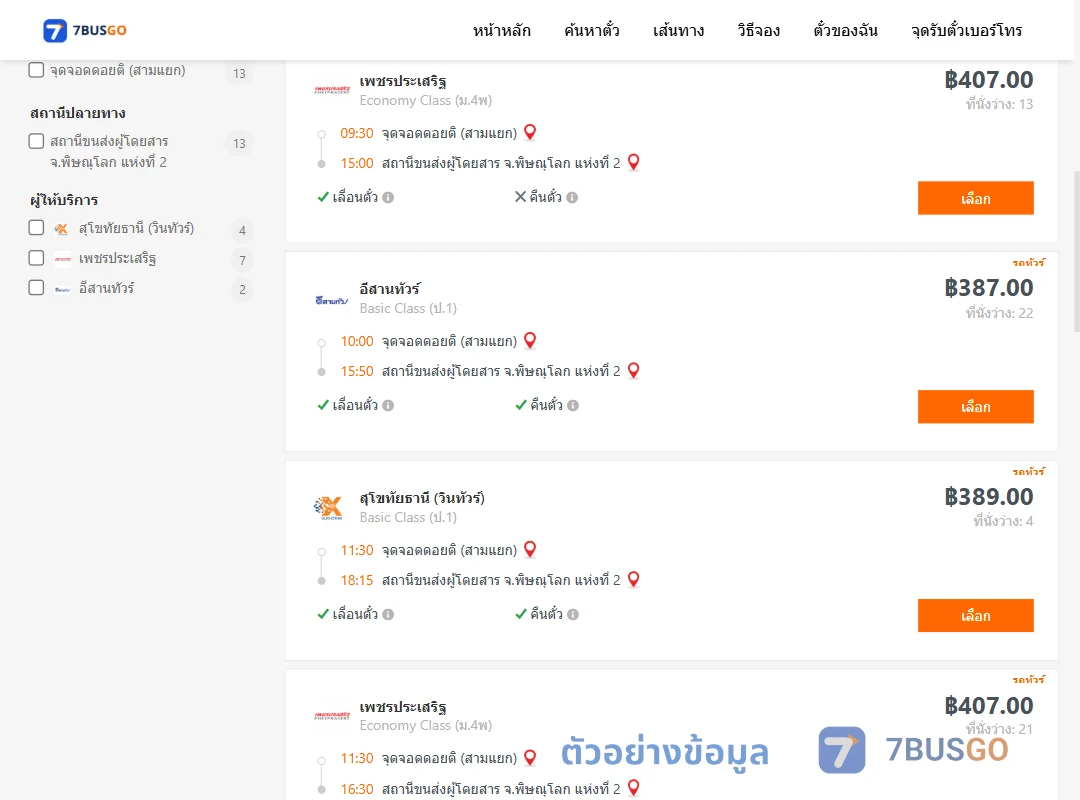Click the สถานีปลายทาง filter heading
The width and height of the screenshot is (1080, 800).
click(78, 113)
